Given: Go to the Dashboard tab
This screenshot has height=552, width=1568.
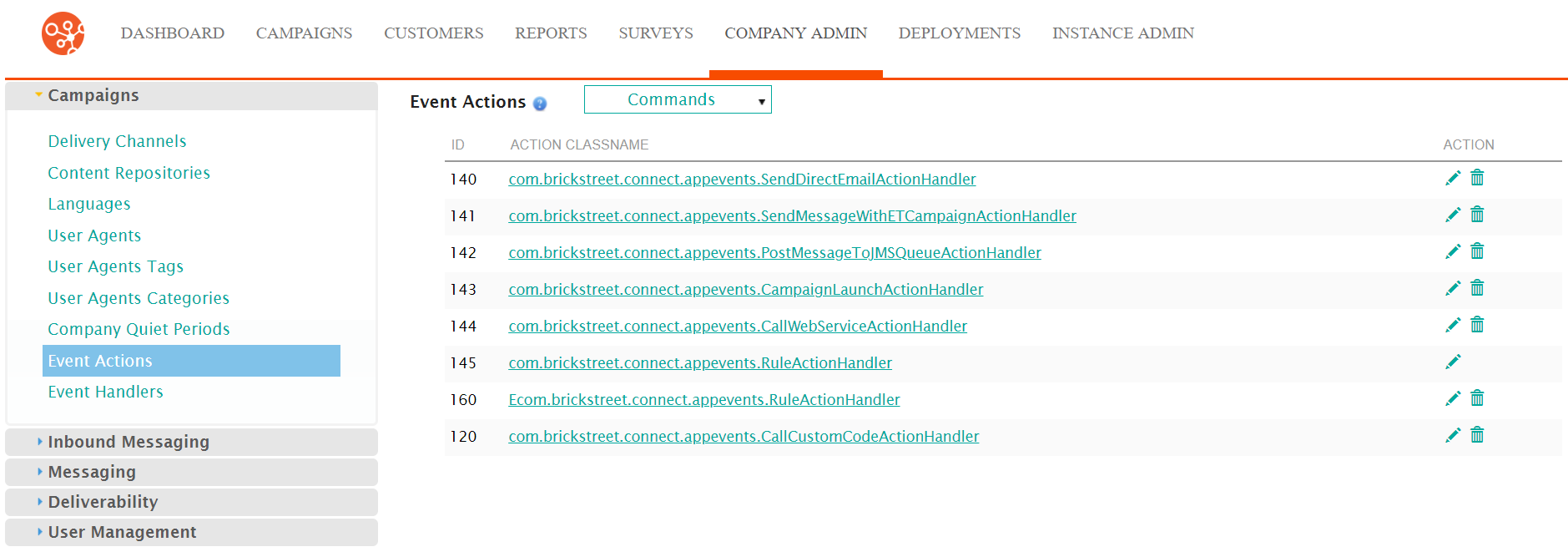Looking at the screenshot, I should point(173,33).
